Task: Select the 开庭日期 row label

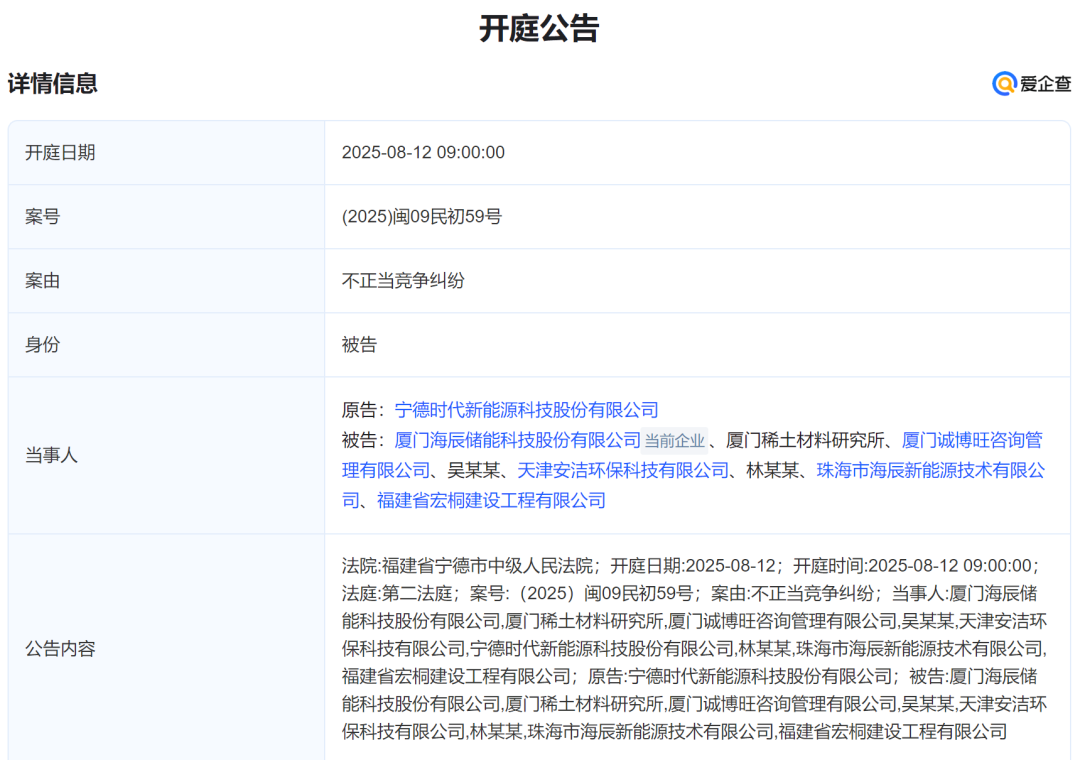Action: pos(60,153)
